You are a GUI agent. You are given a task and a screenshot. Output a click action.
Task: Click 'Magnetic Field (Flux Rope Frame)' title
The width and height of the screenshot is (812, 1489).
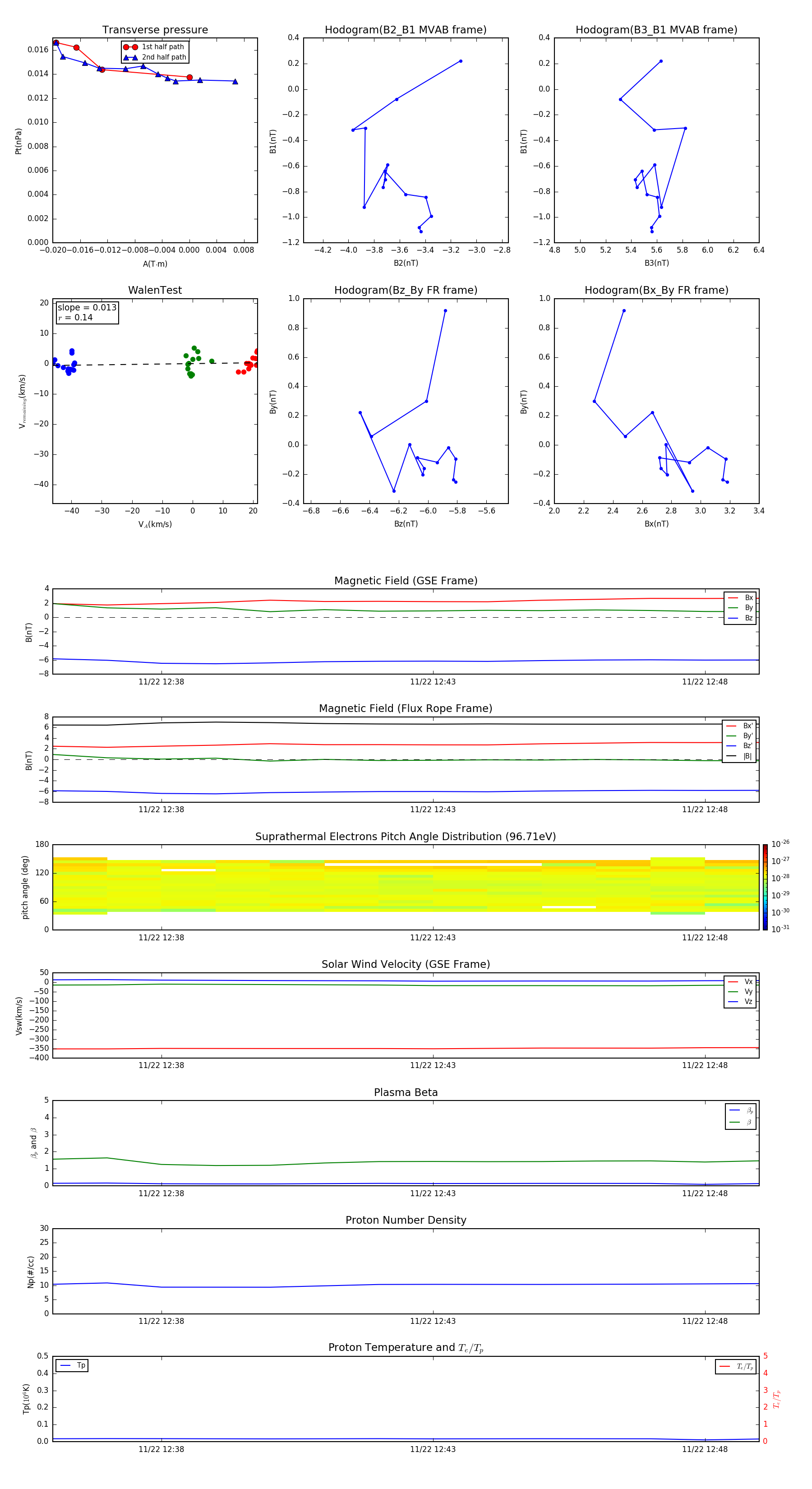(406, 709)
